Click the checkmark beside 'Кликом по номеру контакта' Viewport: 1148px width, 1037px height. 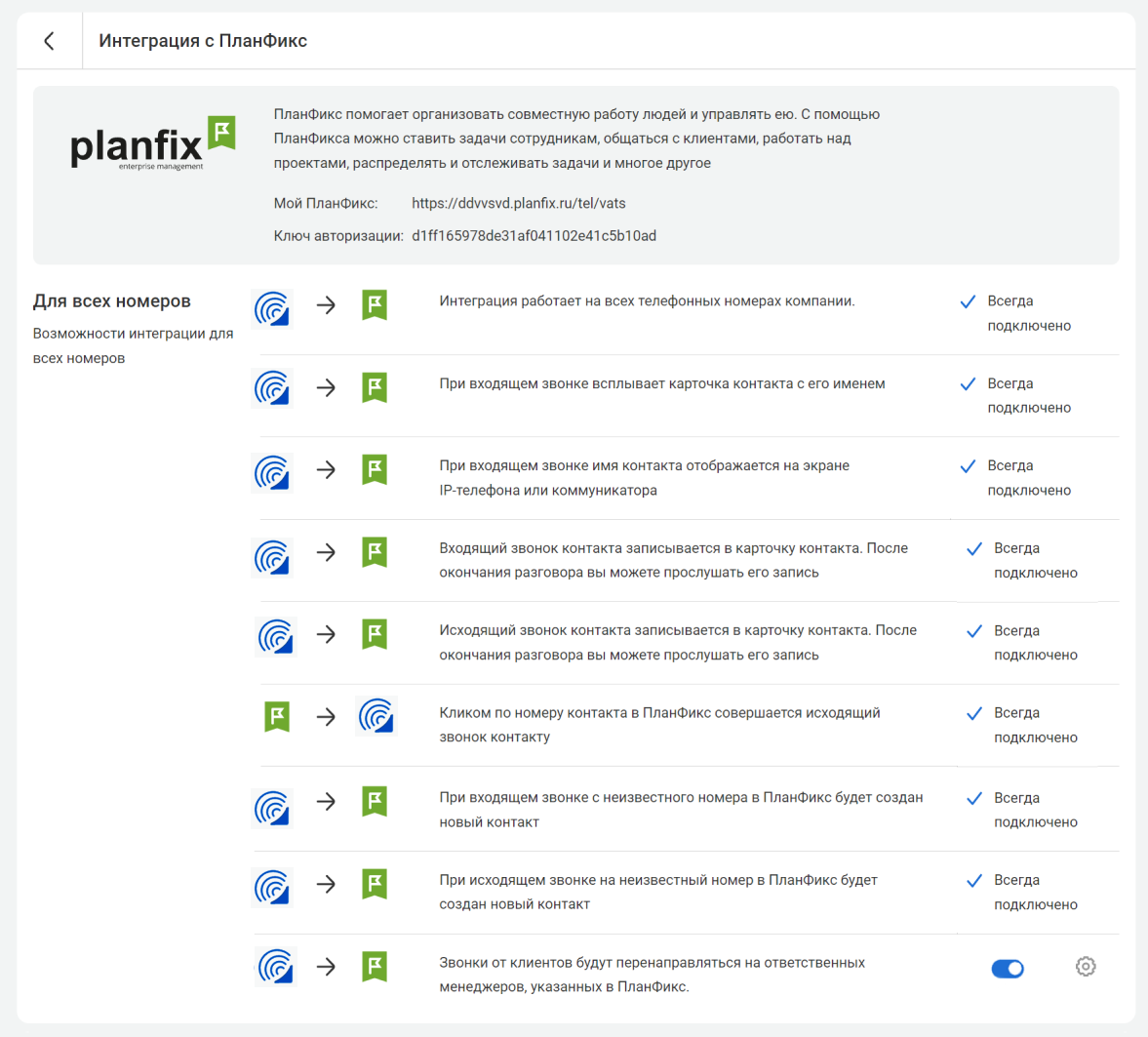[974, 713]
